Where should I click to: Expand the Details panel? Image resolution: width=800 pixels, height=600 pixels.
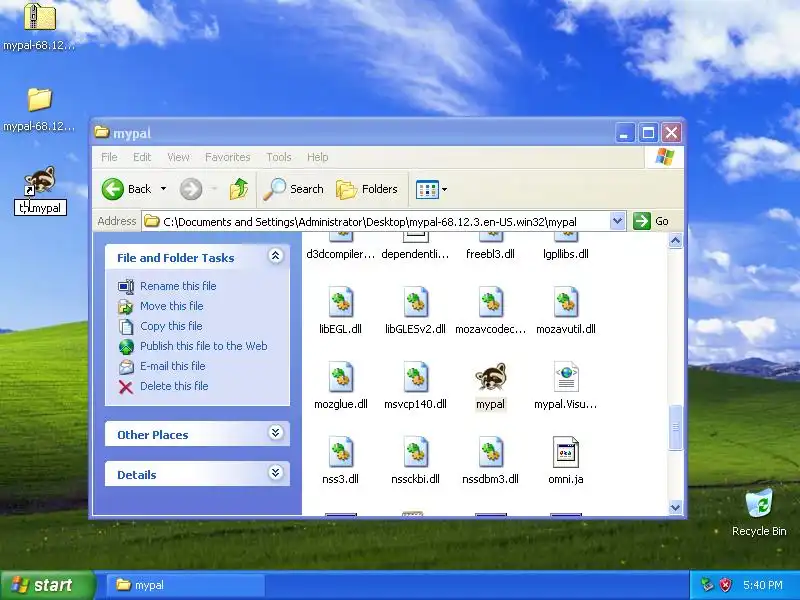click(x=276, y=473)
